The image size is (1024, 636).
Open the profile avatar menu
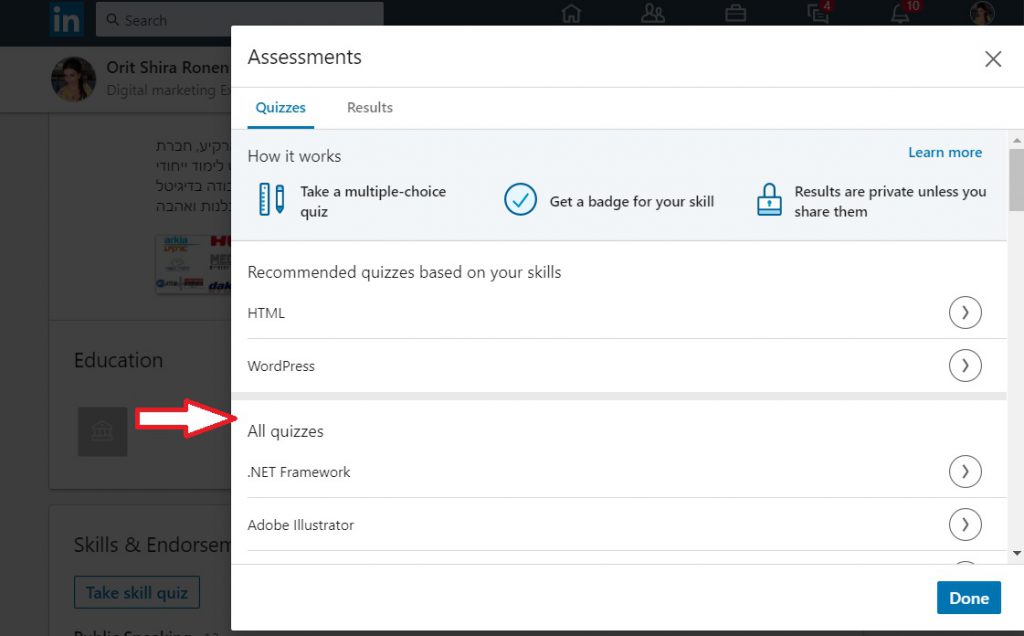982,13
